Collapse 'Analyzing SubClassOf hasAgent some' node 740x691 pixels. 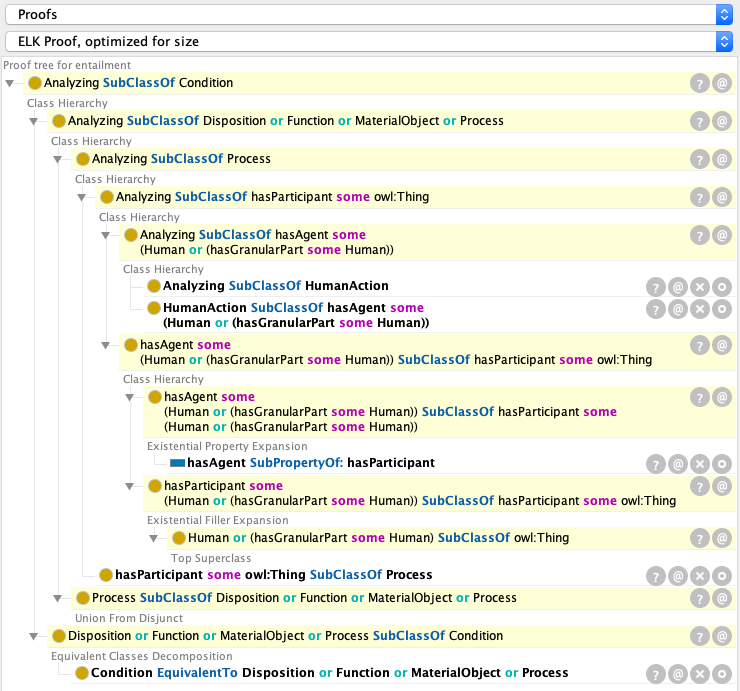pos(106,235)
